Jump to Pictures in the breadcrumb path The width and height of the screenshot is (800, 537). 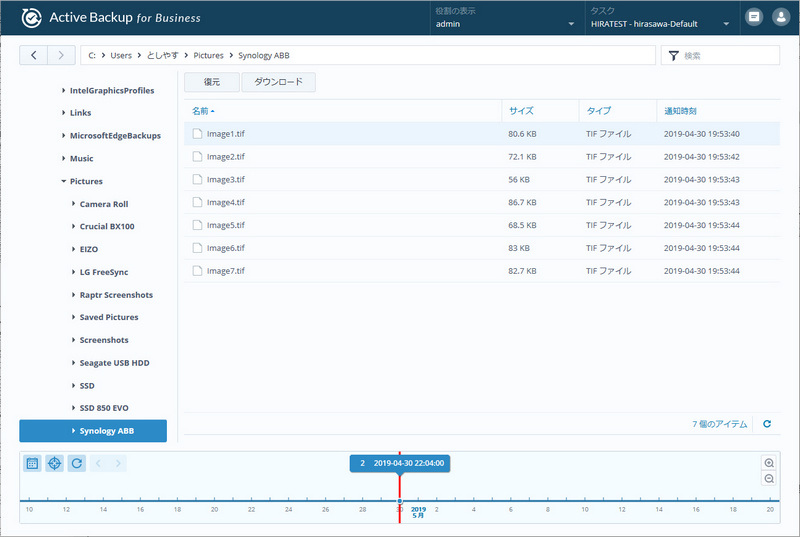point(208,56)
